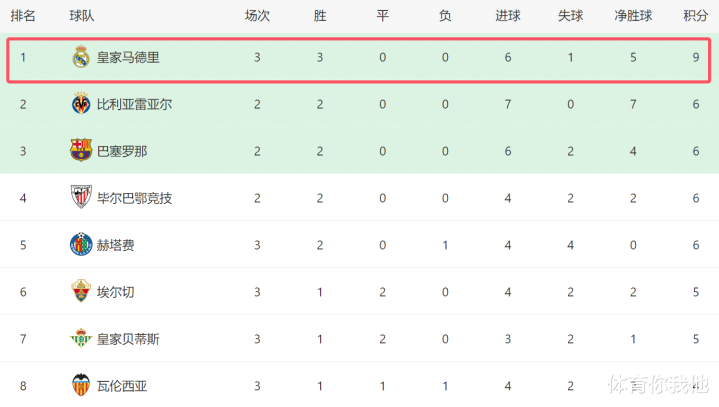Click the Real Madrid club crest

81,57
